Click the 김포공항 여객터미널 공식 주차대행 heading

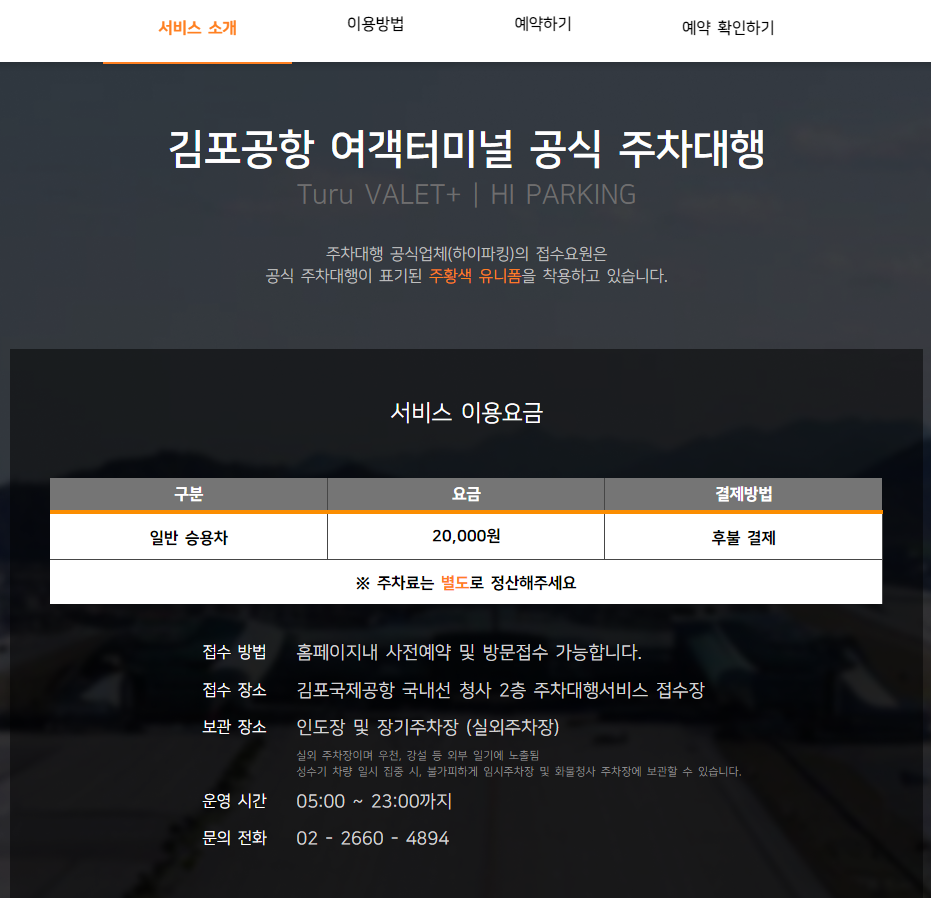(467, 148)
